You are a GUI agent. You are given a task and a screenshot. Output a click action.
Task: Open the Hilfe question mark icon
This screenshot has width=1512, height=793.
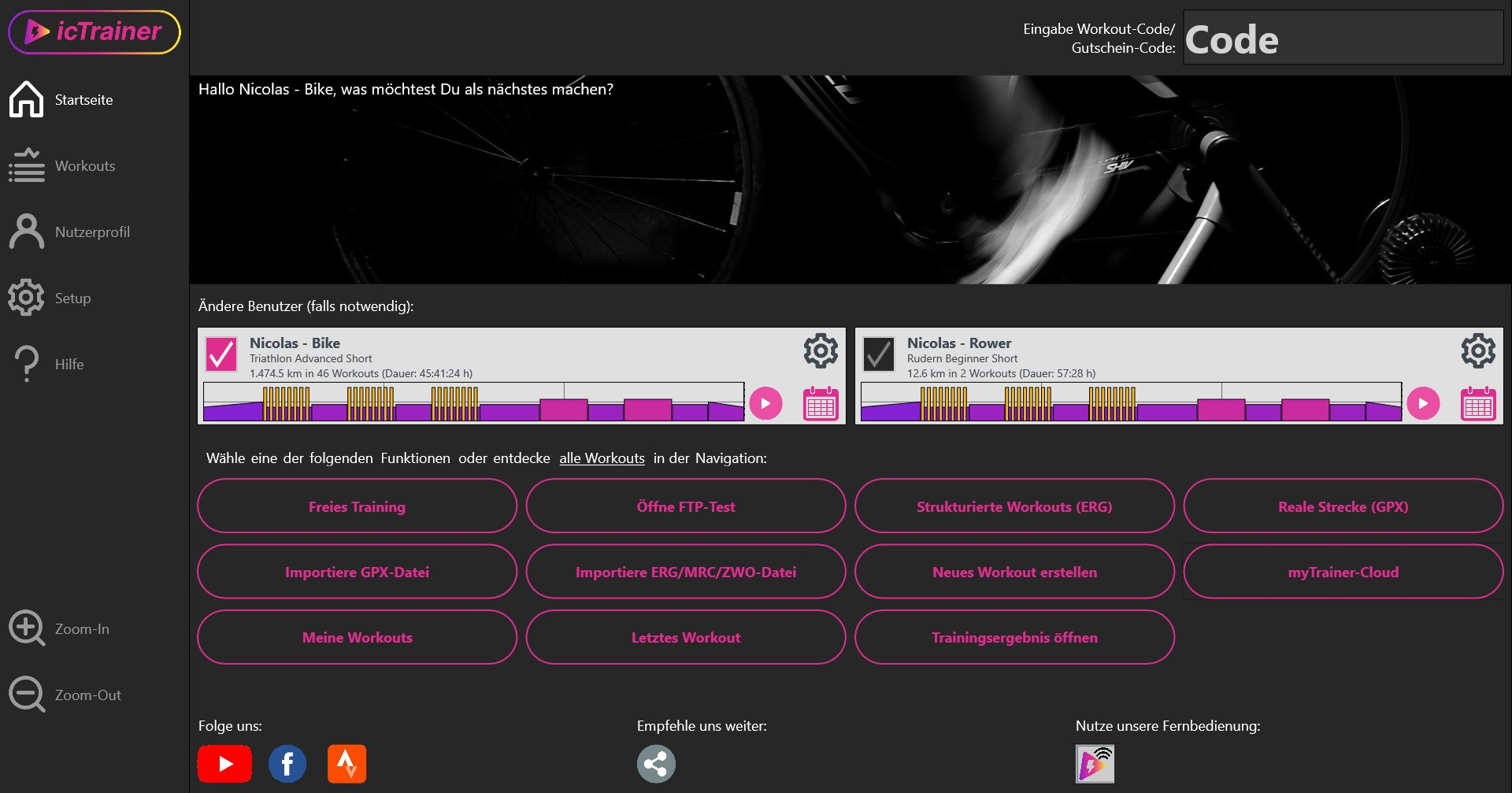pos(27,364)
